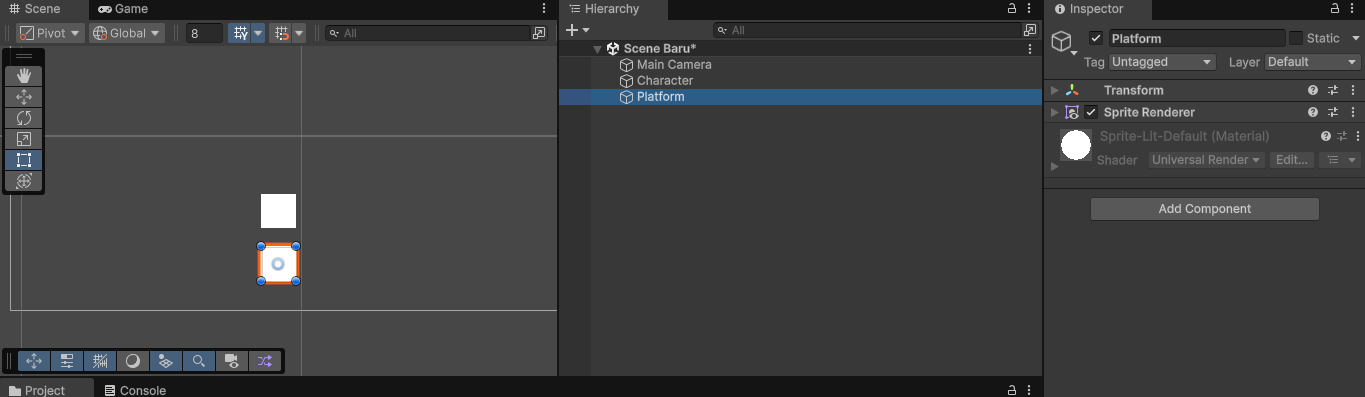Open Transform component help icon

1313,90
